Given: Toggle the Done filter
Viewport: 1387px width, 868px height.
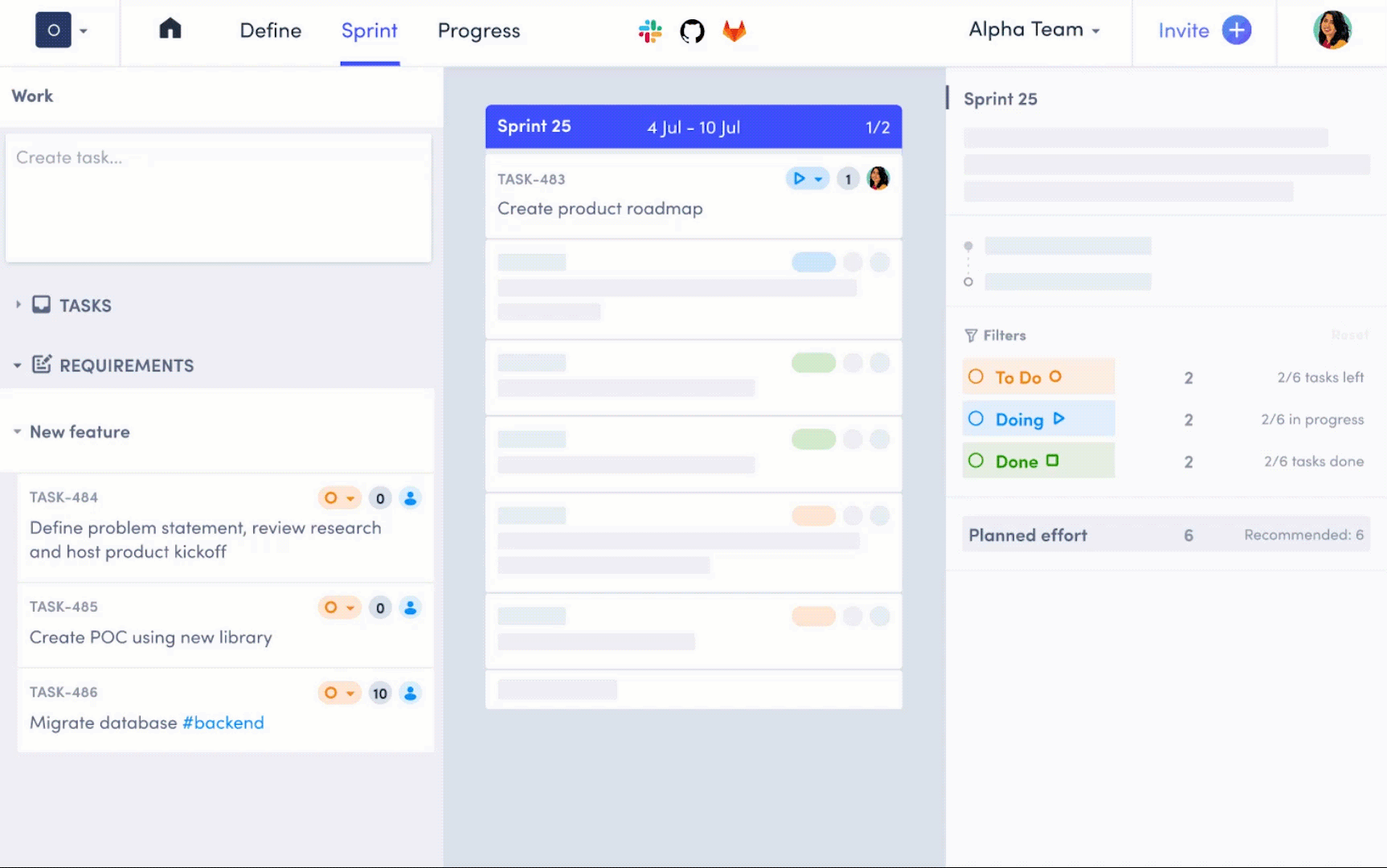Looking at the screenshot, I should [1038, 461].
